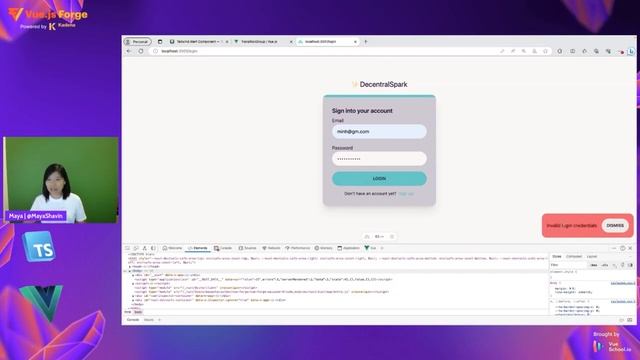Open the Sources tab in DevTools
Image resolution: width=640 pixels, height=360 pixels.
click(x=247, y=248)
